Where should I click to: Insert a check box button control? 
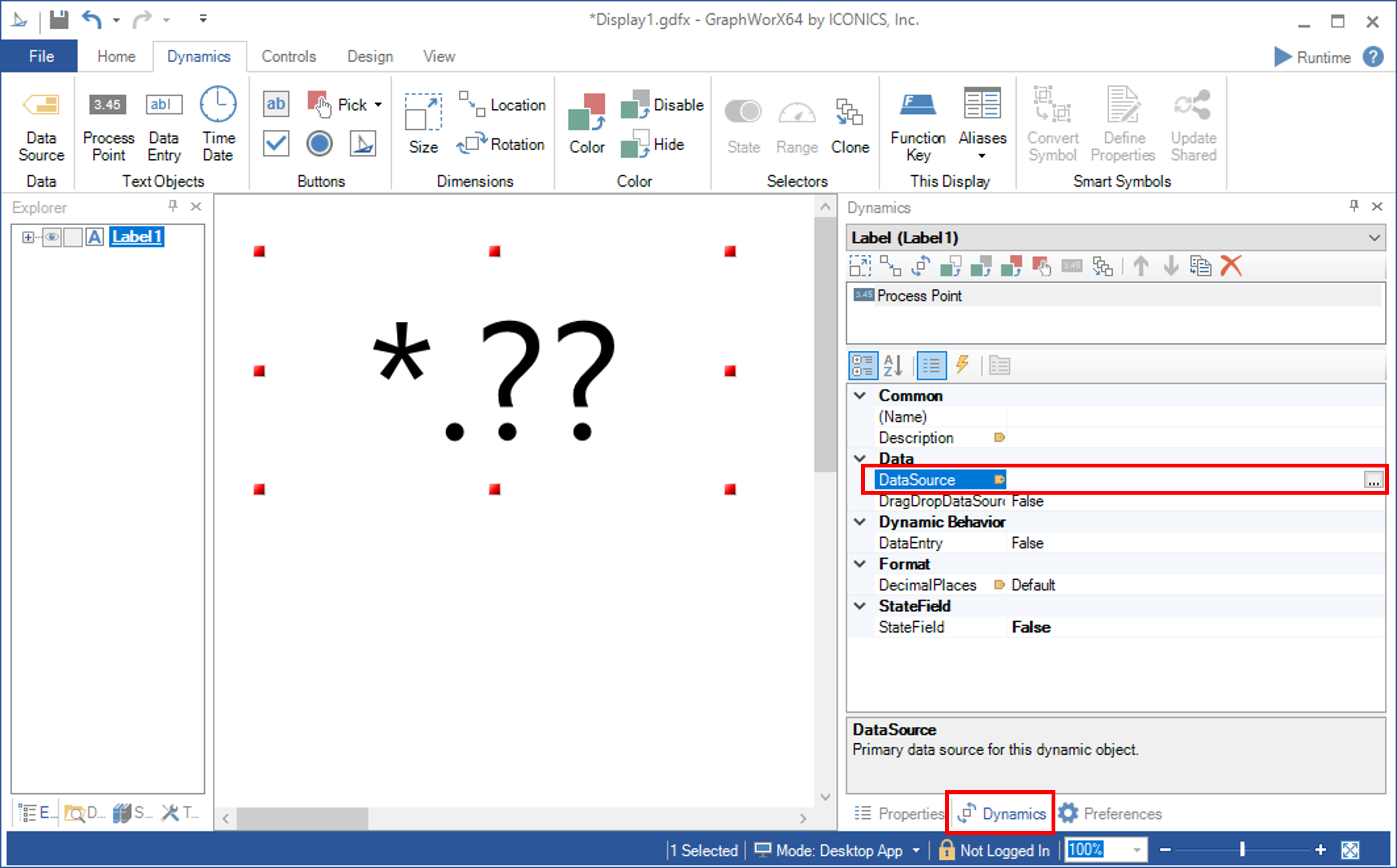(x=276, y=143)
